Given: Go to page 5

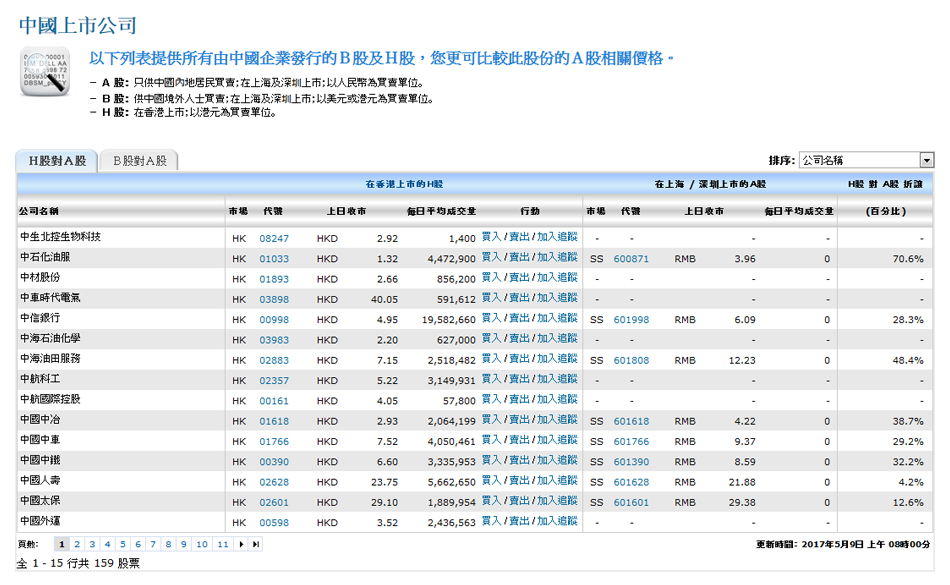Looking at the screenshot, I should pos(122,544).
